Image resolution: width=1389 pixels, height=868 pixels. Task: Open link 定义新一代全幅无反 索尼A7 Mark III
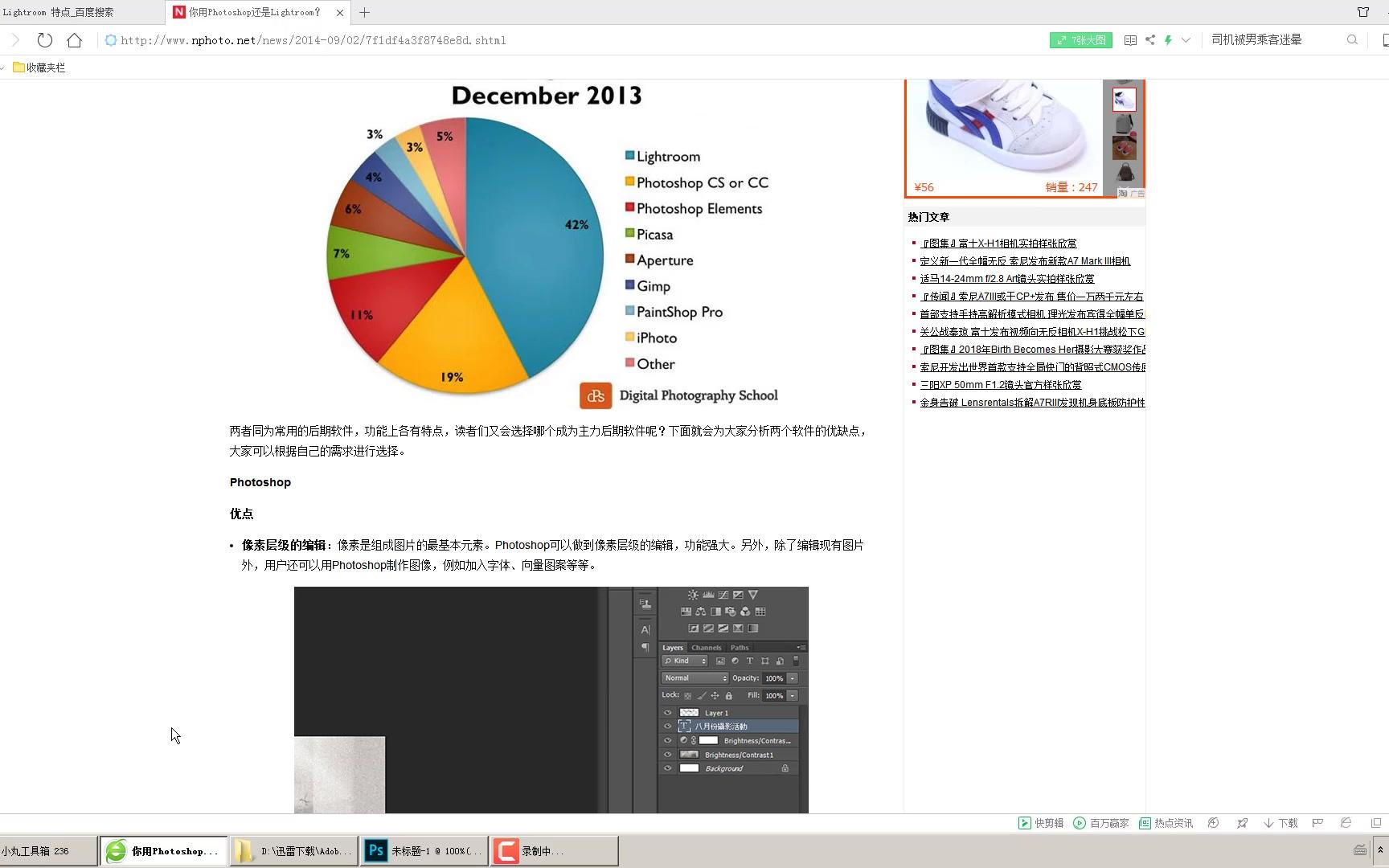pos(1025,261)
